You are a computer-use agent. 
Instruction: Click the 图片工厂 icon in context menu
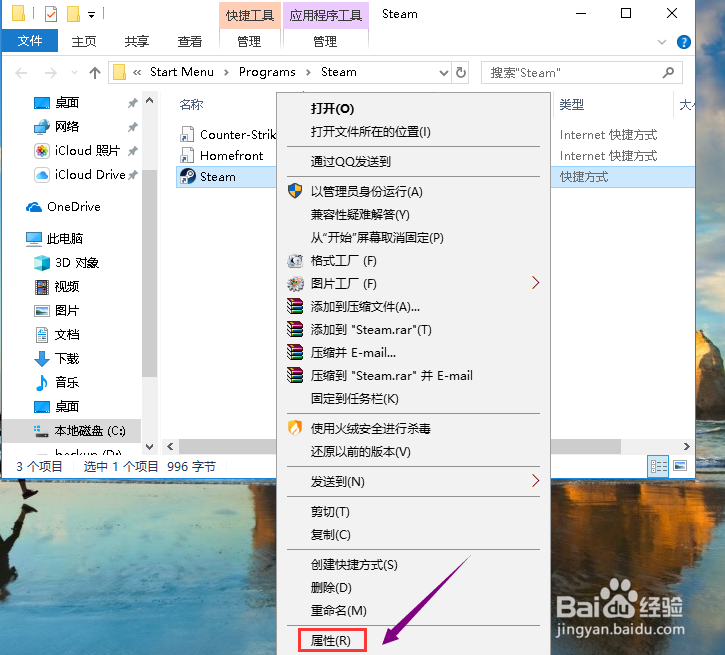coord(295,283)
